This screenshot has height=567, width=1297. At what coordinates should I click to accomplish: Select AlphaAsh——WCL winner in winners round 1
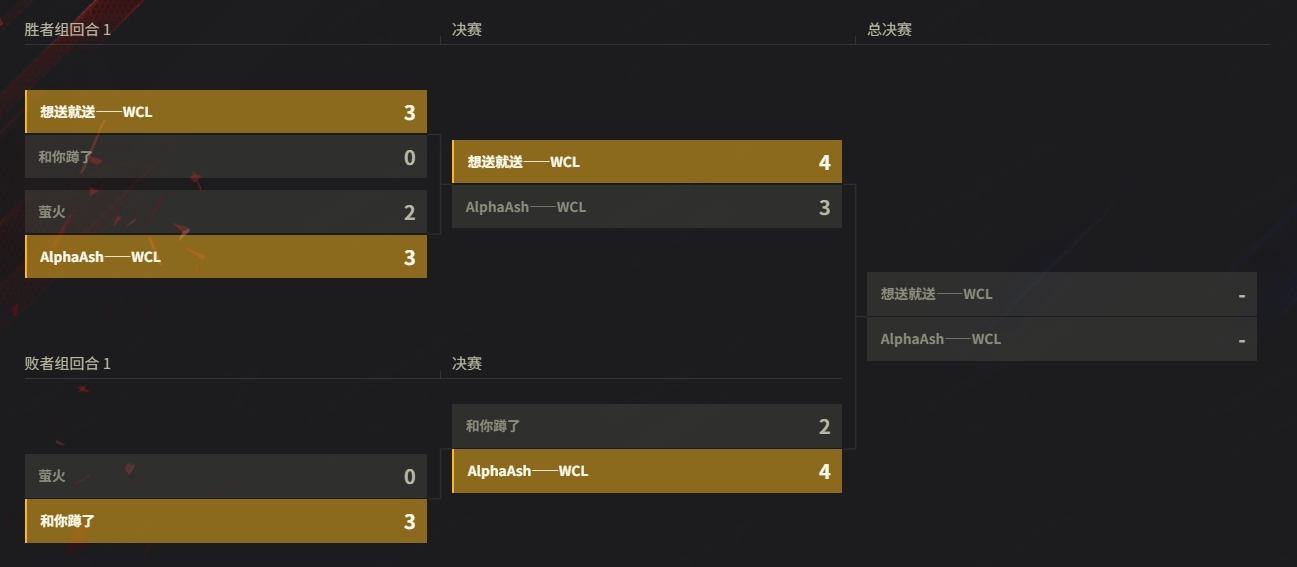(226, 257)
